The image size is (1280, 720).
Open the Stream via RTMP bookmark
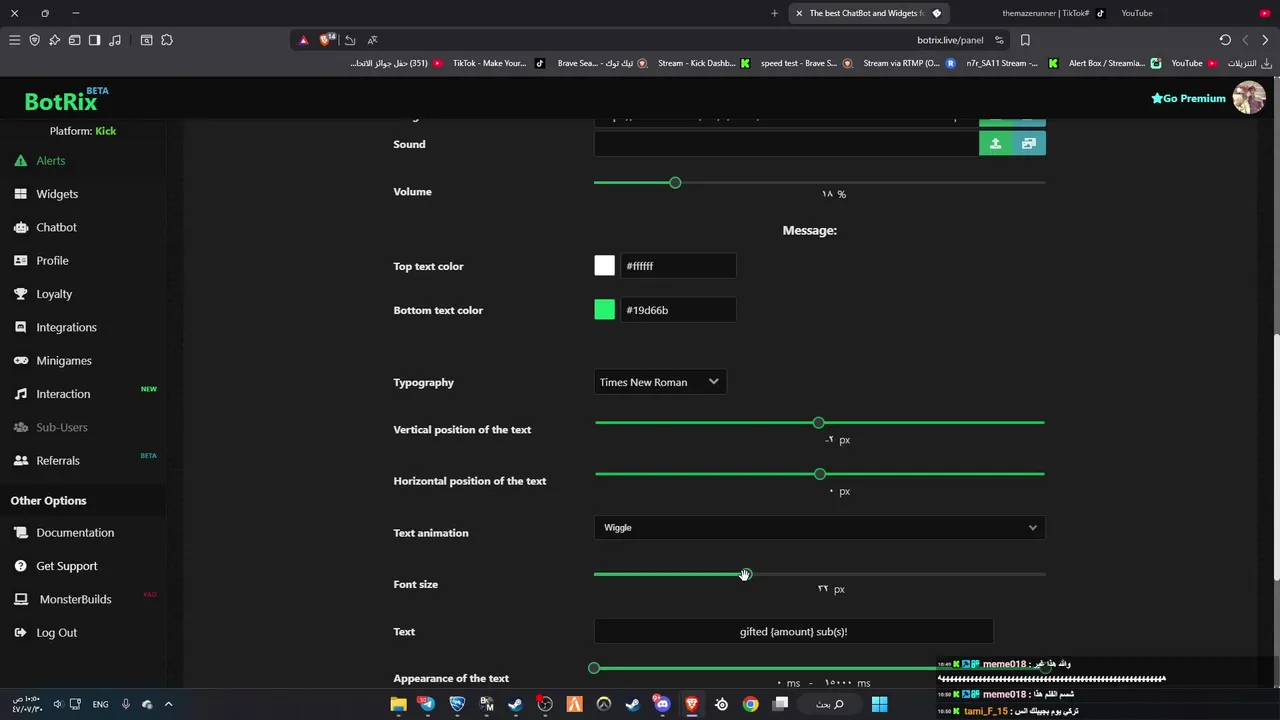click(909, 63)
